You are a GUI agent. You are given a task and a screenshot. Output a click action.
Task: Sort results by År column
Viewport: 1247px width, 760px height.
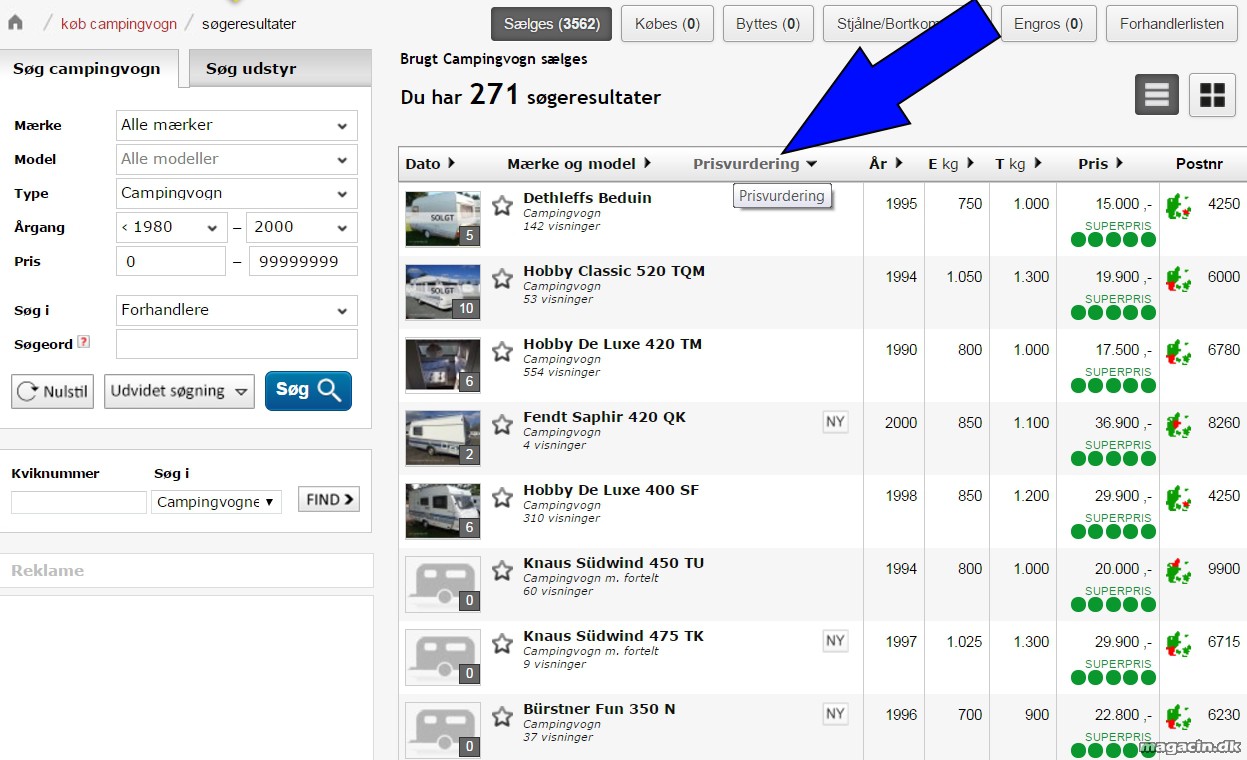point(886,164)
